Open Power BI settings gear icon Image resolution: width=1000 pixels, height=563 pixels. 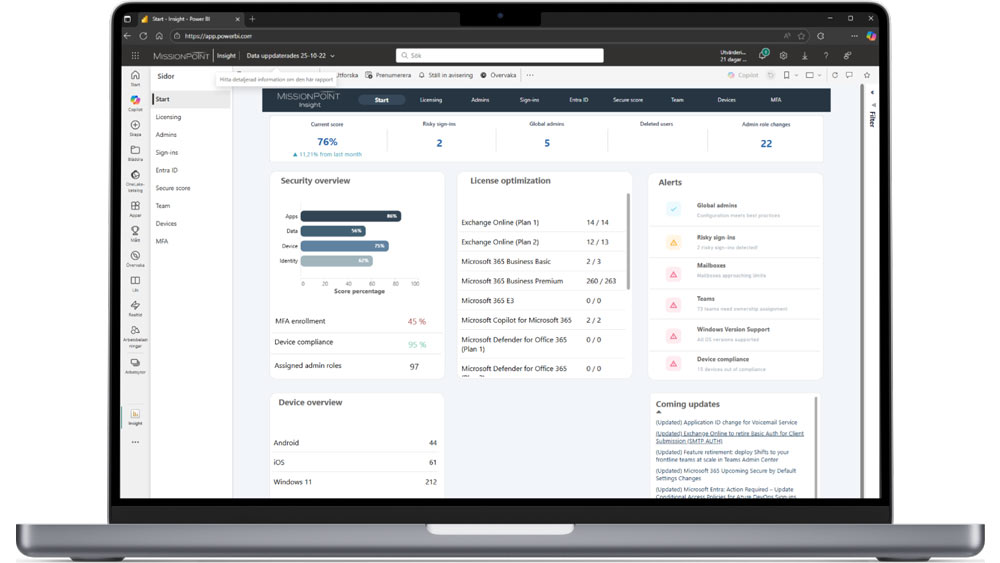[x=784, y=56]
